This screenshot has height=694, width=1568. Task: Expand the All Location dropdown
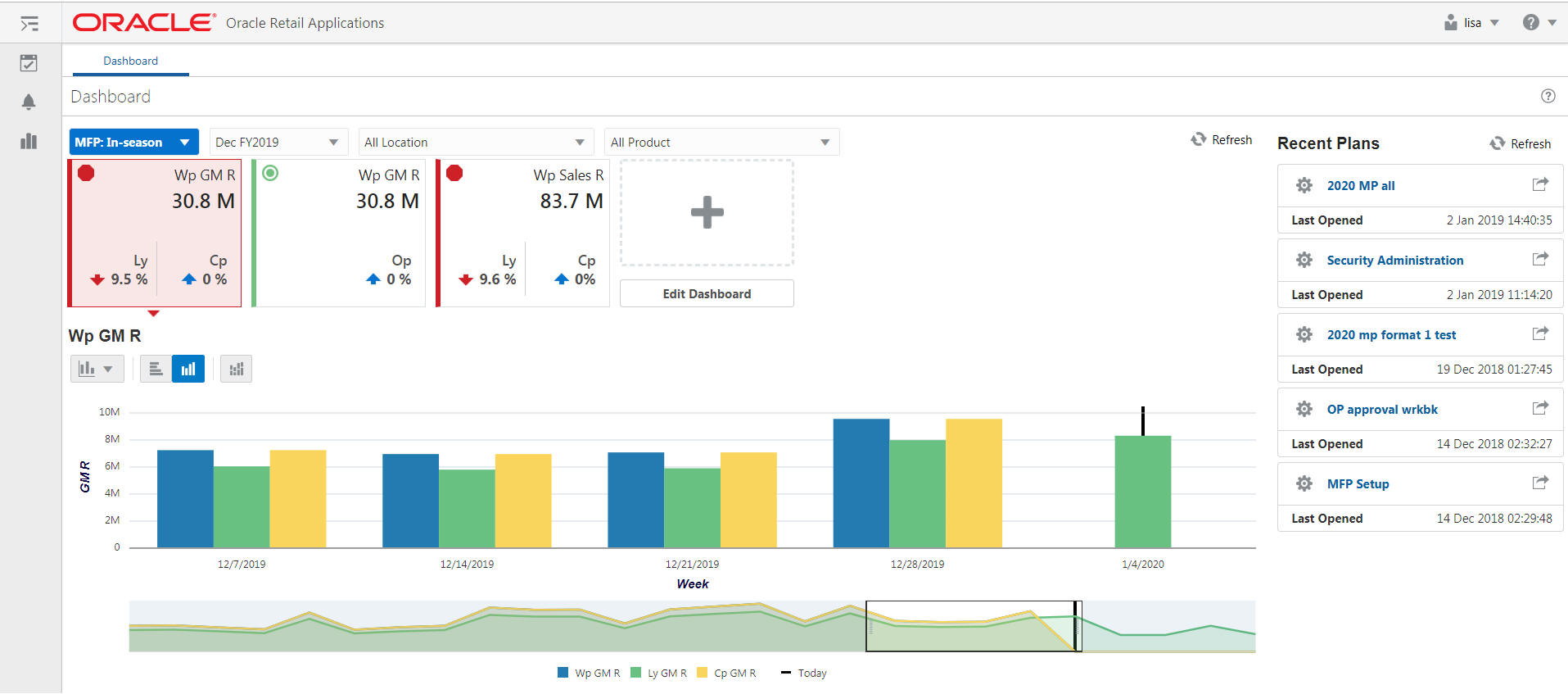pyautogui.click(x=476, y=142)
